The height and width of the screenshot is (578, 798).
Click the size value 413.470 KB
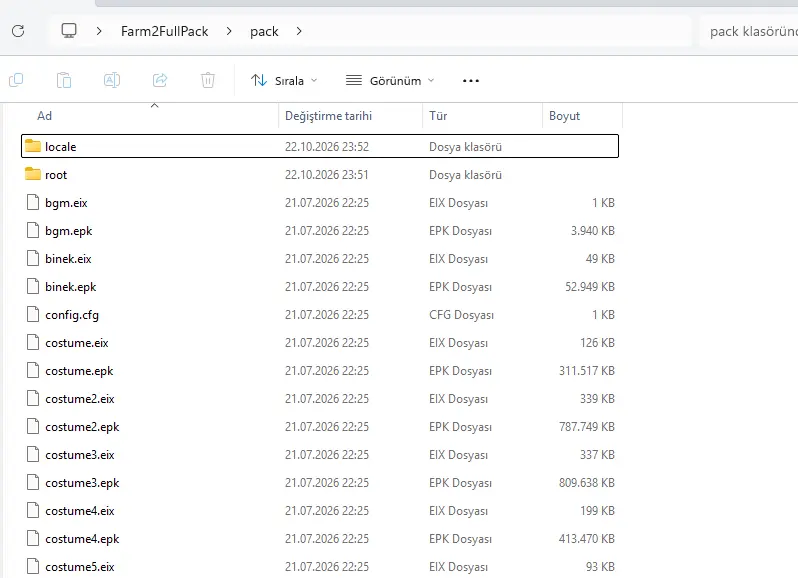[587, 538]
